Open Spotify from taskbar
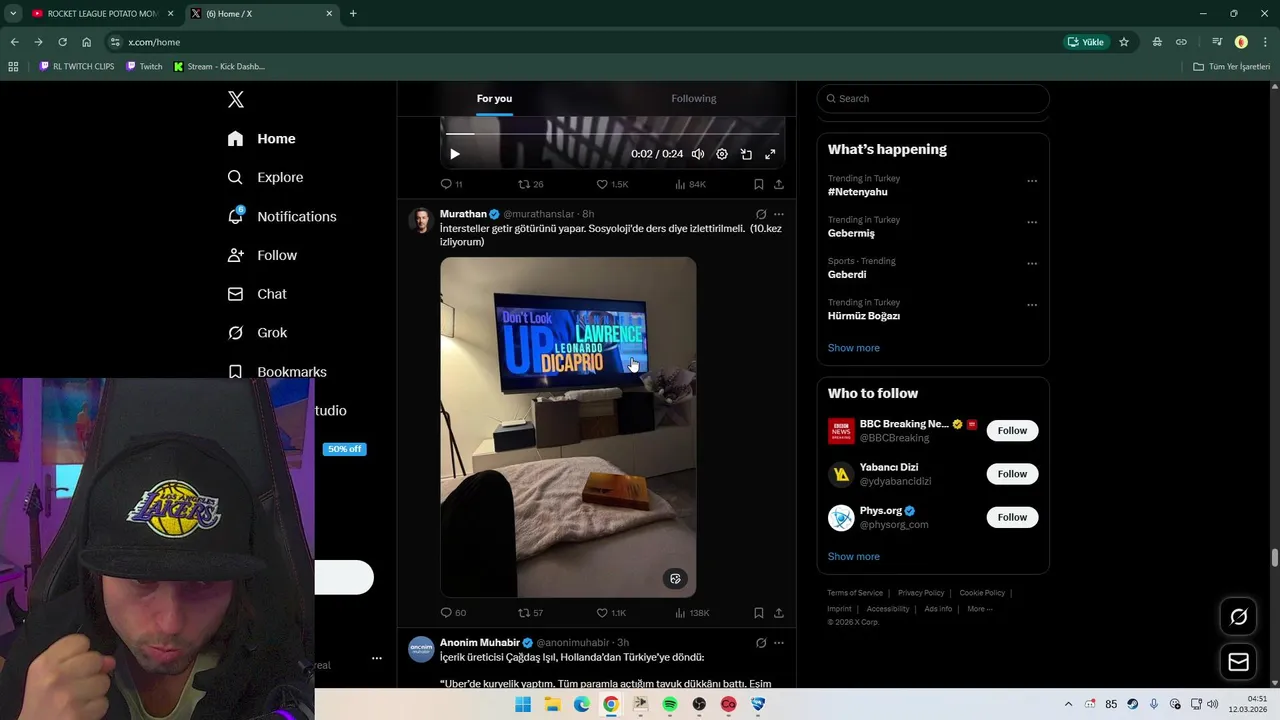1280x720 pixels. tap(670, 704)
